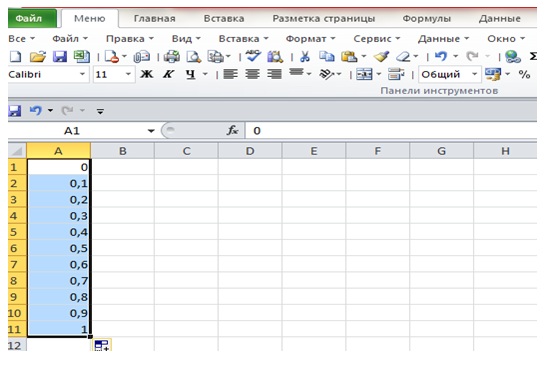
Task: Select the cell containing 0,3
Action: 59,216
